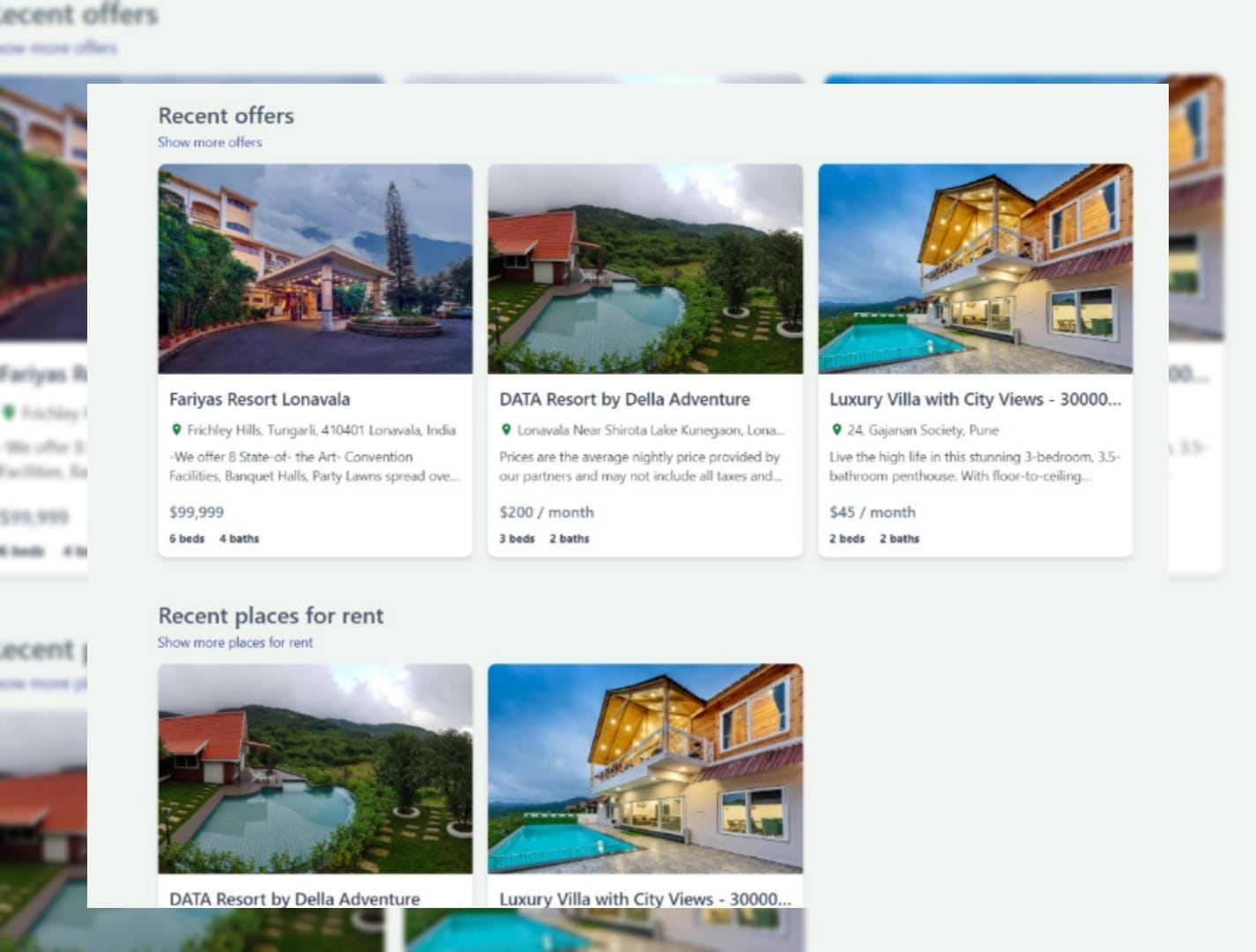Click '2 beds' on Luxury Villa offer card
Screen dimensions: 1256x952
coord(847,539)
